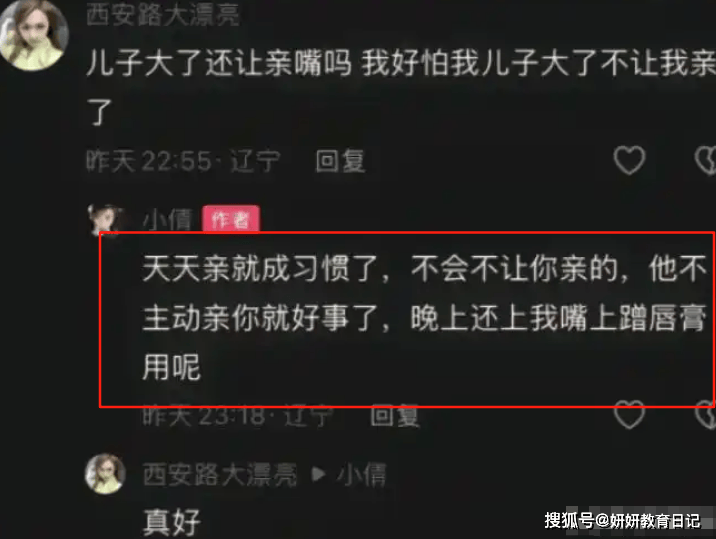Click the 昨天 22:55 · 辽宁 timestamp
Viewport: 716px width, 539px height.
183,161
